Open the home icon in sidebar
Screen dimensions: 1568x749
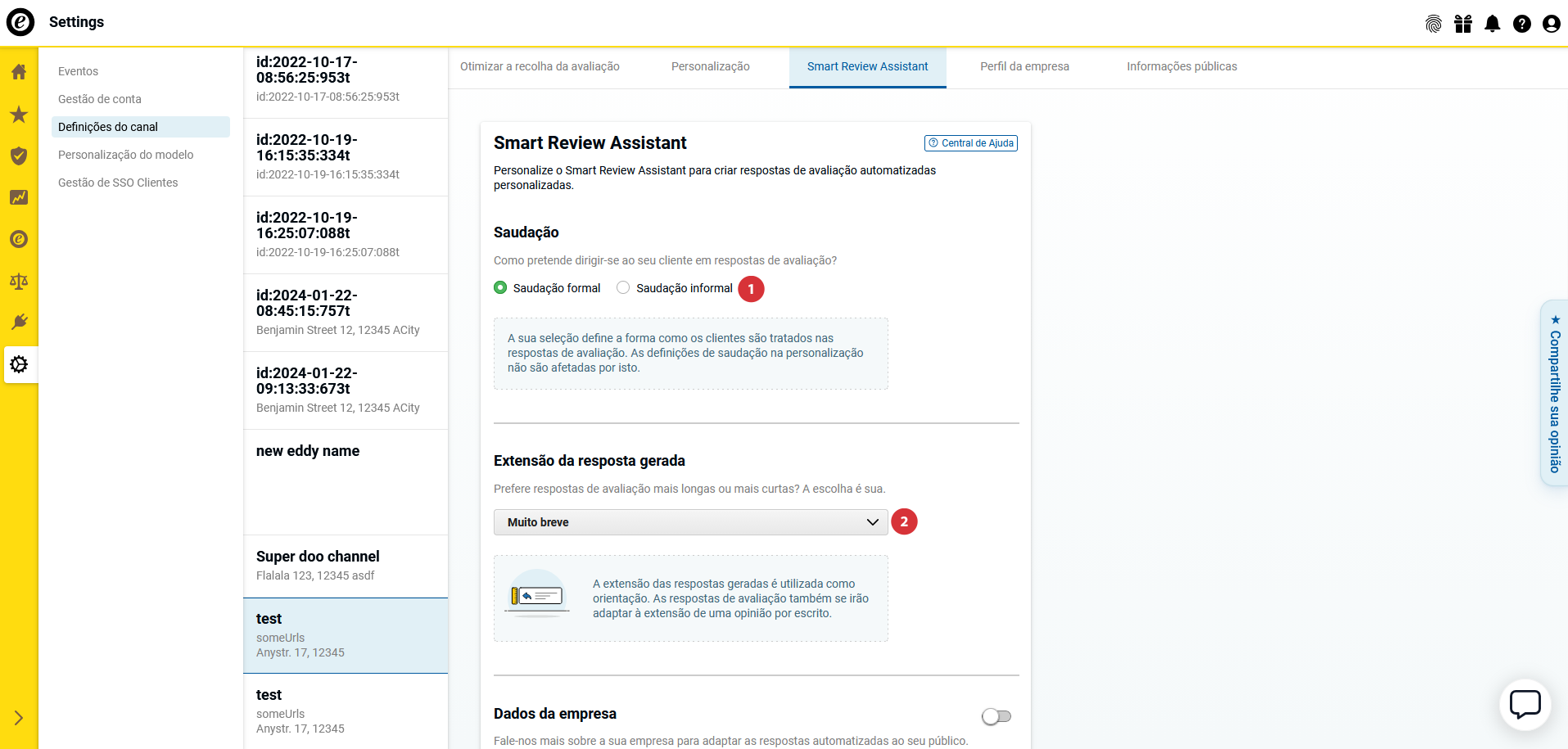point(19,72)
